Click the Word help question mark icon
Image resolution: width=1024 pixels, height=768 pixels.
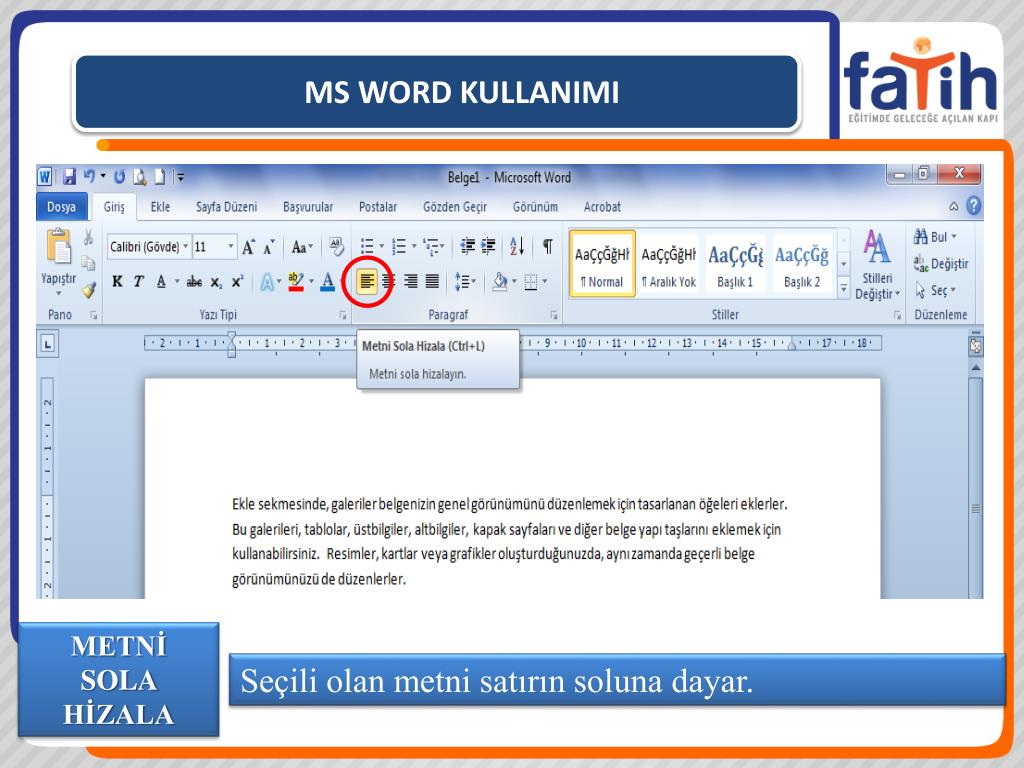[973, 206]
